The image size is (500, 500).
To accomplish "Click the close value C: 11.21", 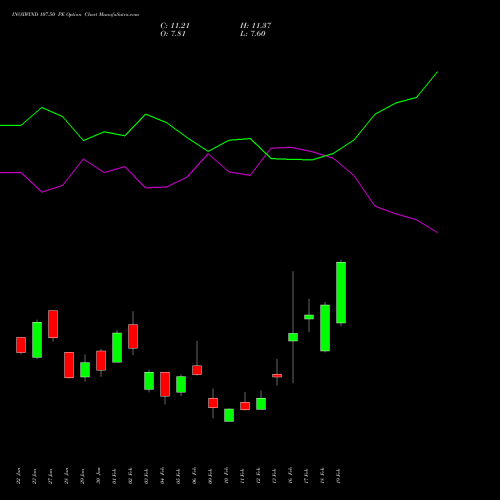I will click(175, 26).
